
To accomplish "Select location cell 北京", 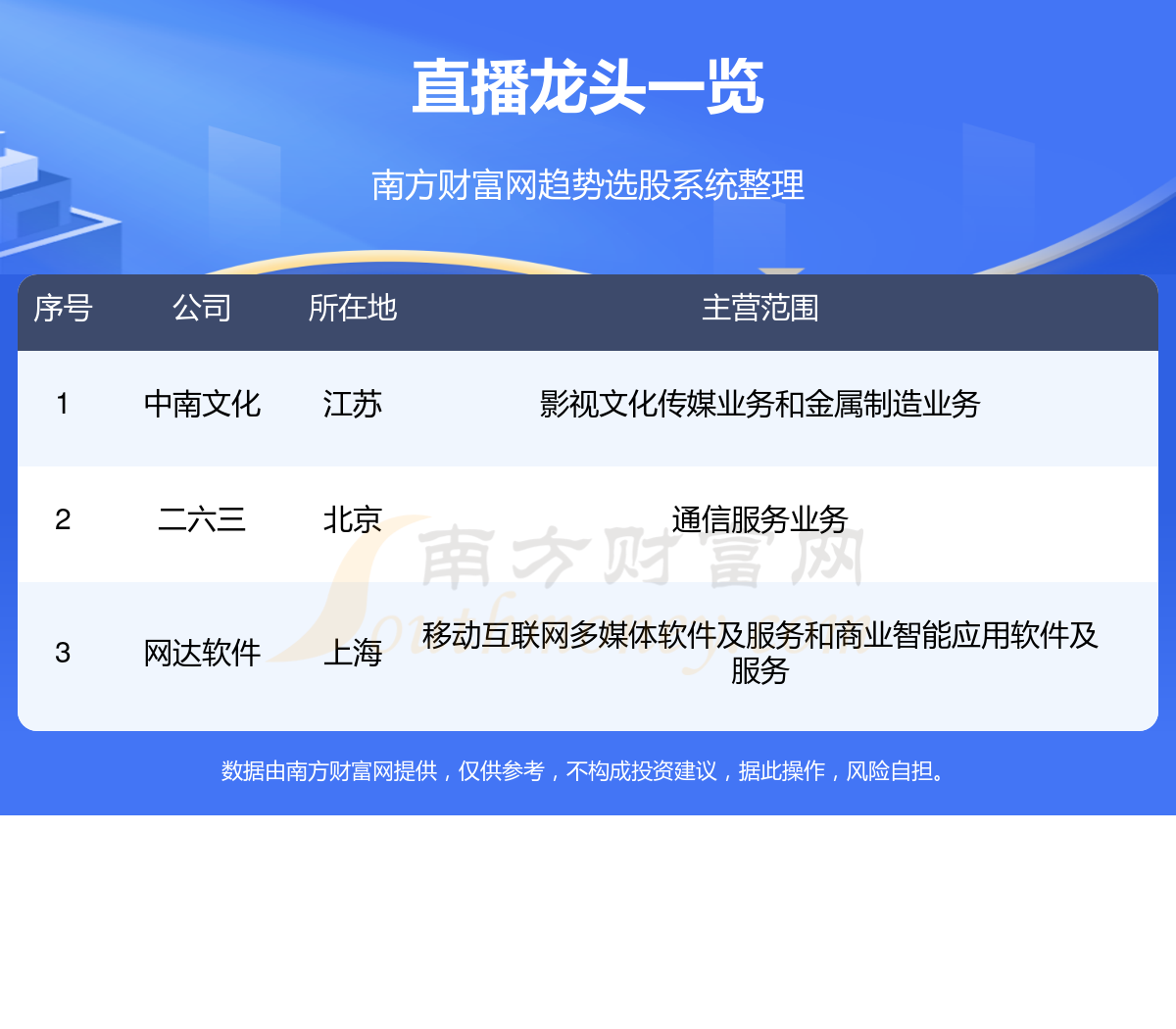I will pyautogui.click(x=353, y=519).
